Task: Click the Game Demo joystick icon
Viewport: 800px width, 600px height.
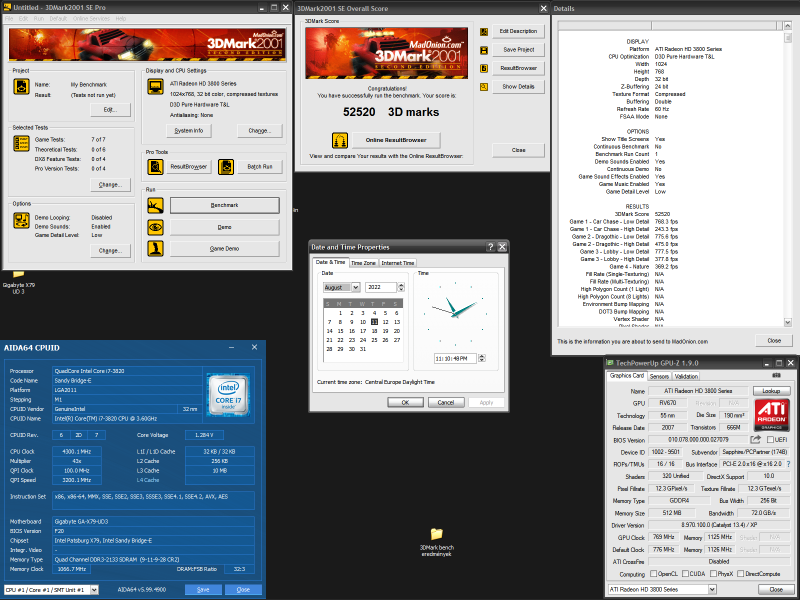Action: click(156, 248)
